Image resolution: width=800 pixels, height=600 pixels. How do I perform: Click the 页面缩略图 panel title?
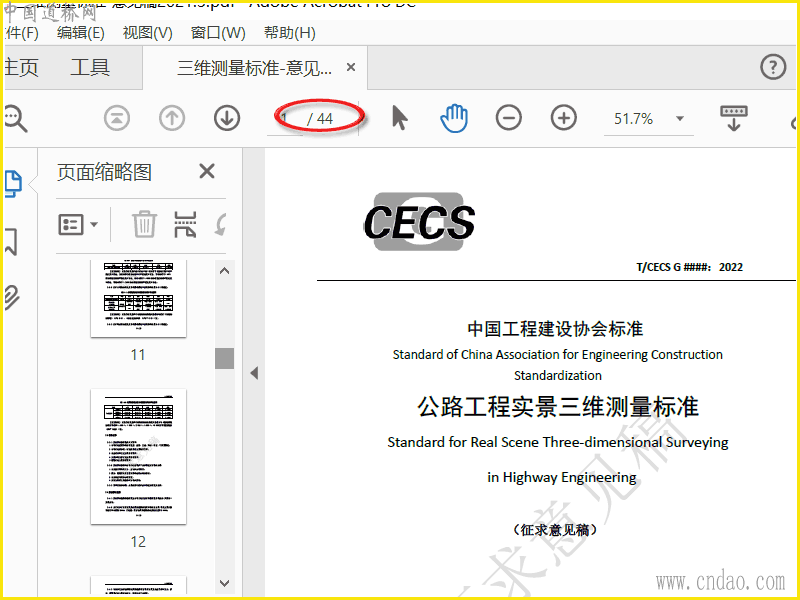pyautogui.click(x=104, y=172)
